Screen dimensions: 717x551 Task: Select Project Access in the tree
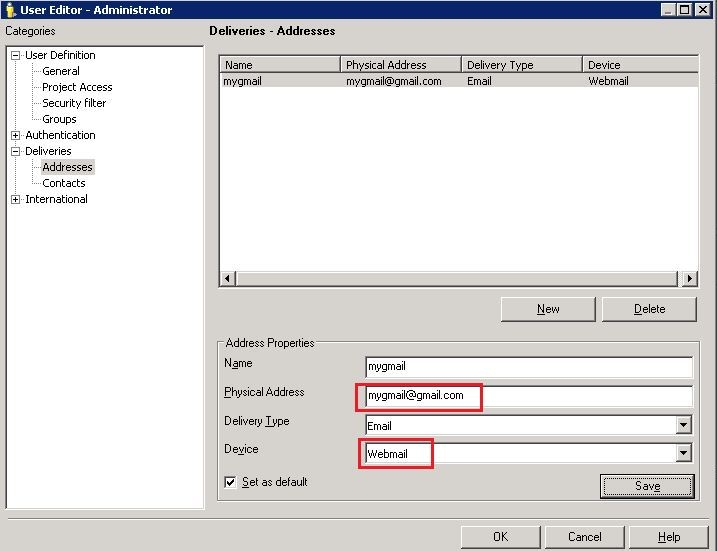77,87
